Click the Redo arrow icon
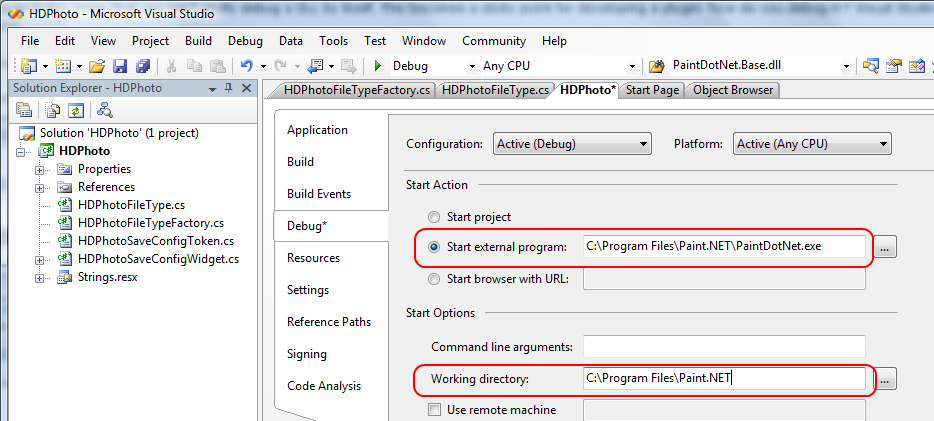This screenshot has width=934, height=421. coord(281,66)
